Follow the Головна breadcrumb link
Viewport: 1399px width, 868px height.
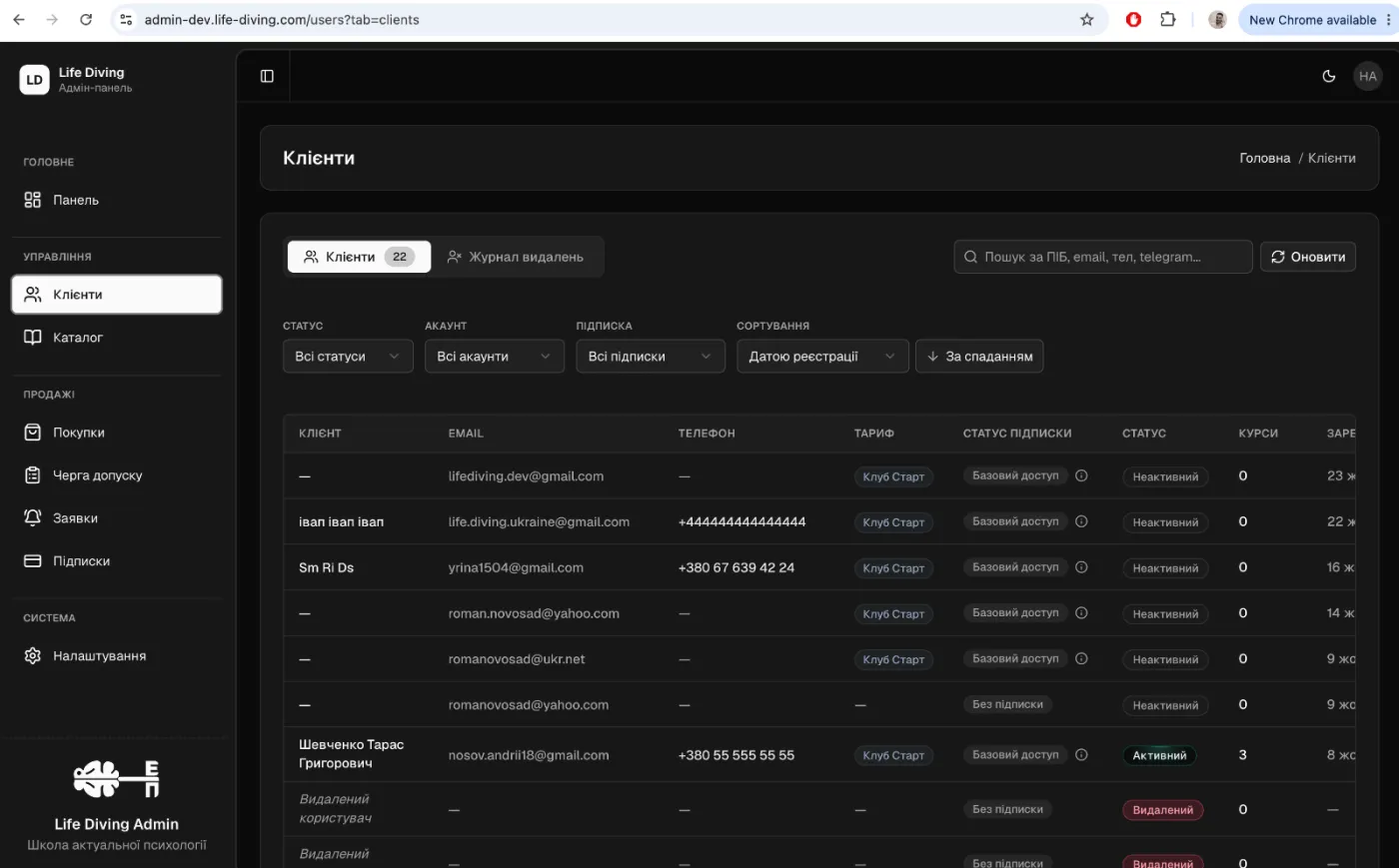click(1265, 158)
